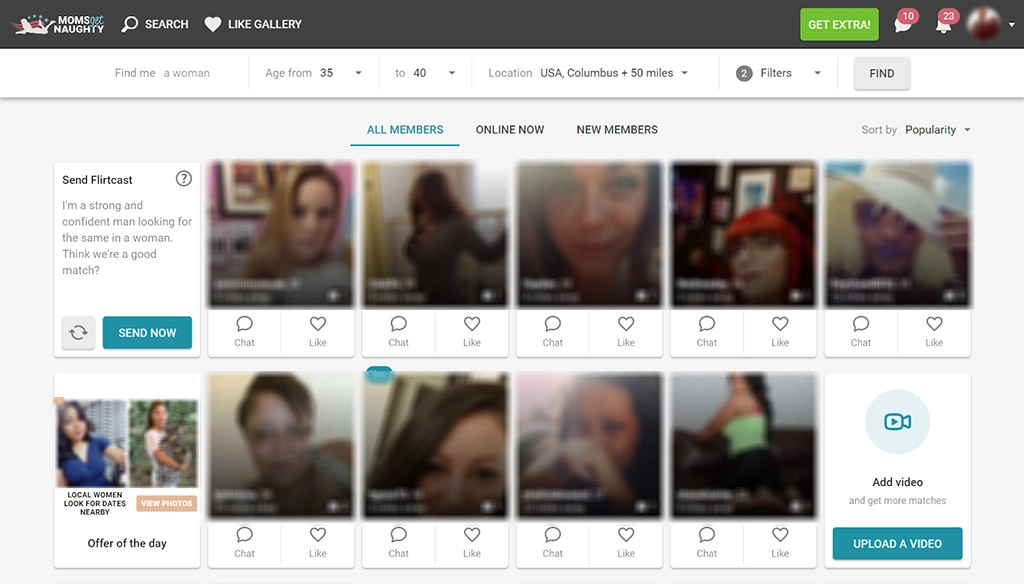Viewport: 1024px width, 584px height.
Task: Click the UPLOAD A VIDEO button
Action: coord(897,543)
